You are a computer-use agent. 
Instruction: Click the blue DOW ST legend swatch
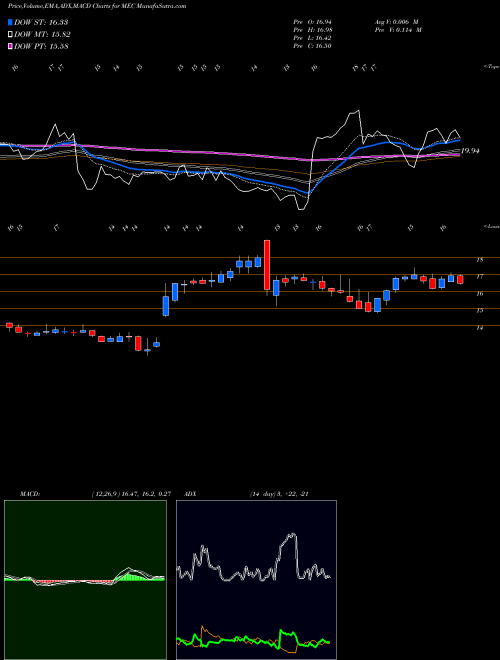point(11,22)
